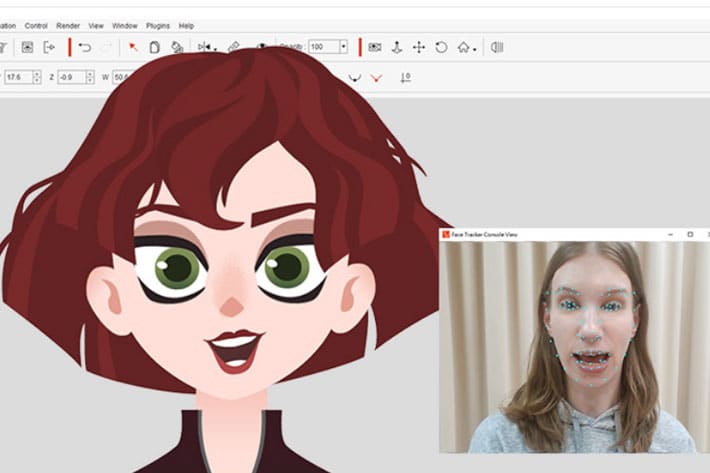Open the zoom percentage dropdown arrow

(343, 47)
